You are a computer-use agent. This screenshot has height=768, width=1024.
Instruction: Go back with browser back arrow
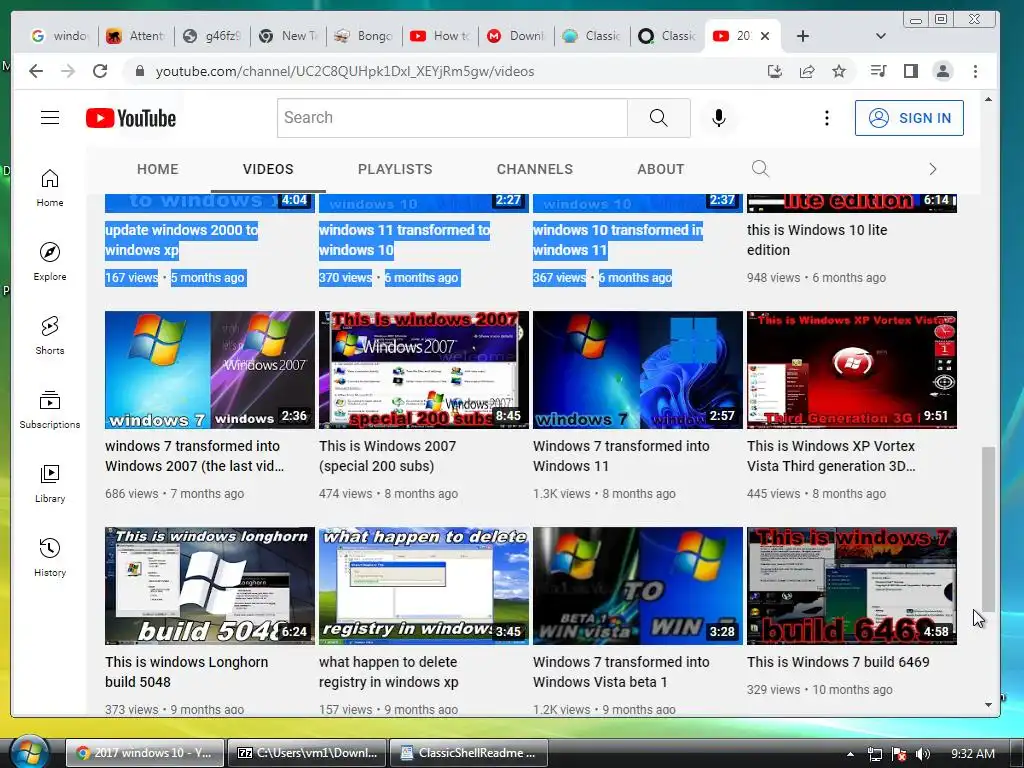[36, 71]
